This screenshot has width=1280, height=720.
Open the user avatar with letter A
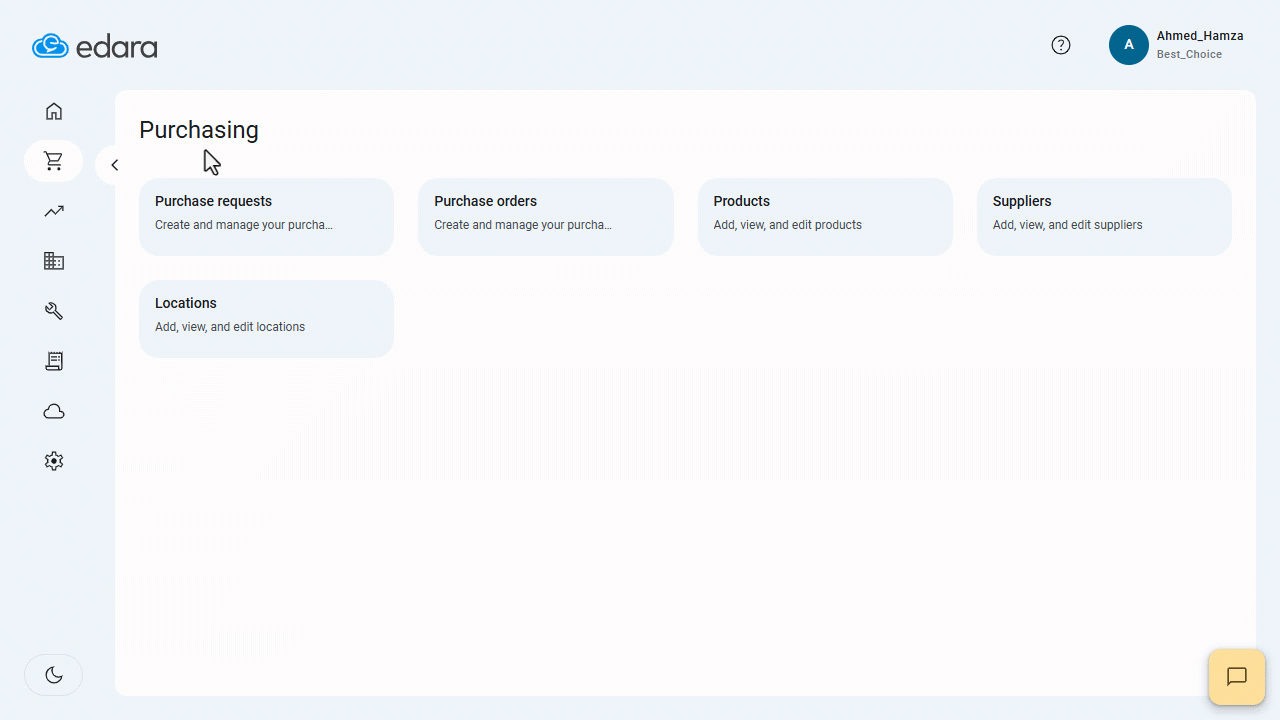(x=1129, y=45)
